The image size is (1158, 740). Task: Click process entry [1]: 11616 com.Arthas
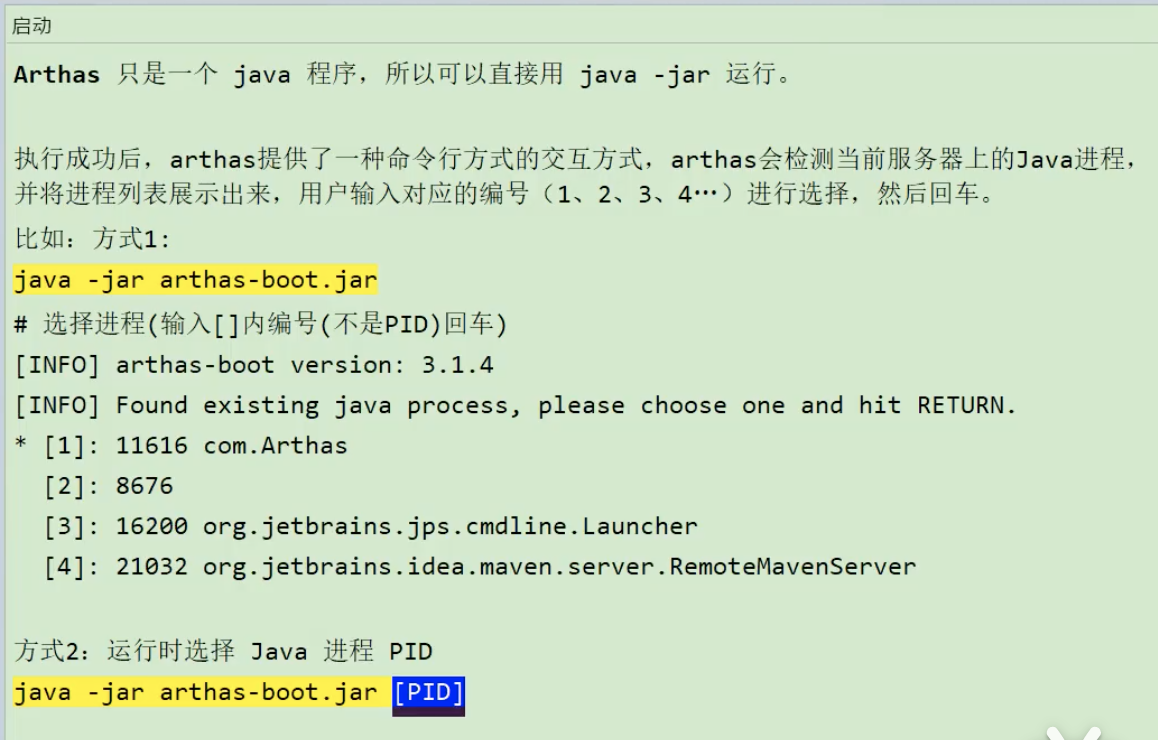point(181,445)
